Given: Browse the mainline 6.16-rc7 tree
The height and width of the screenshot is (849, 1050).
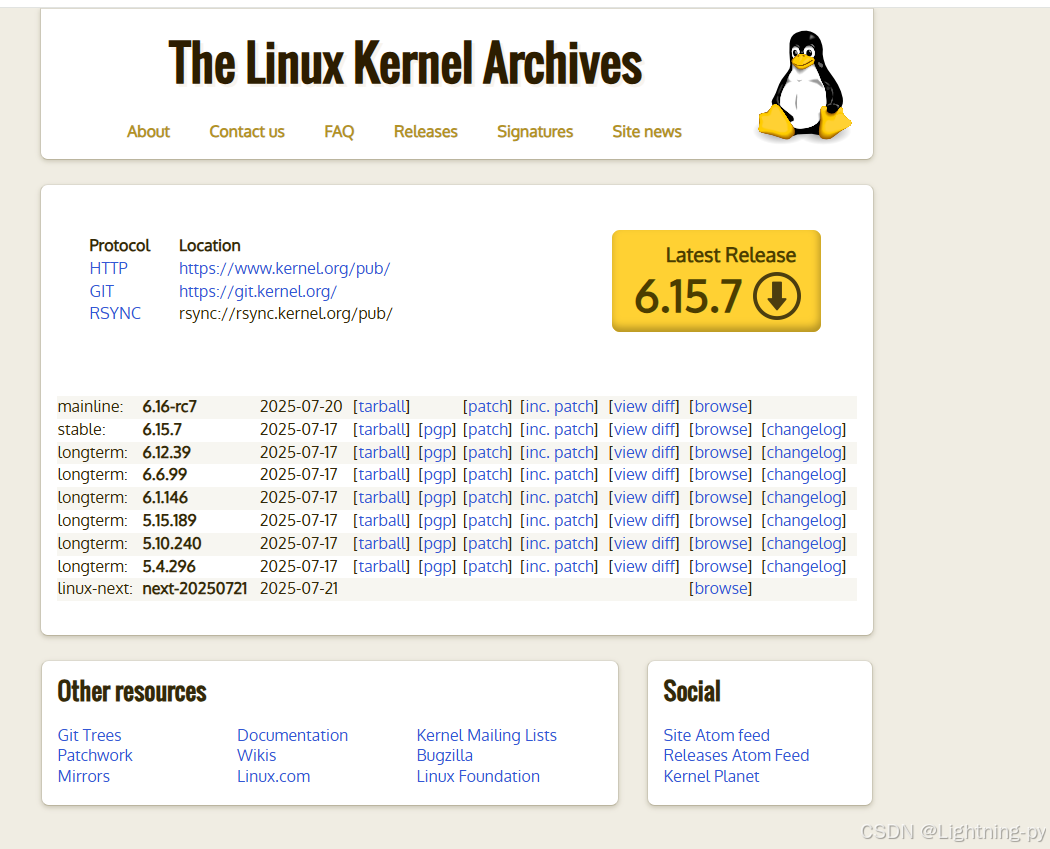Looking at the screenshot, I should point(721,406).
